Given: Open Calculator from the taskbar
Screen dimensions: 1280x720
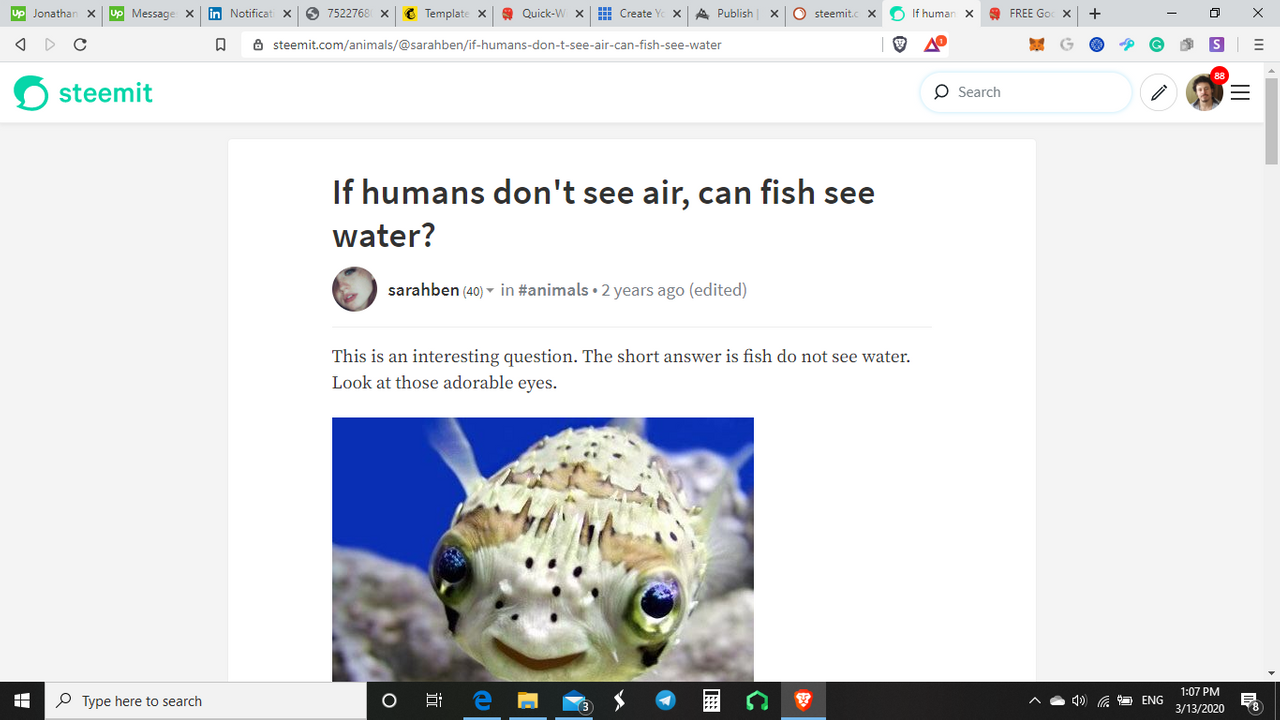Looking at the screenshot, I should click(x=712, y=701).
